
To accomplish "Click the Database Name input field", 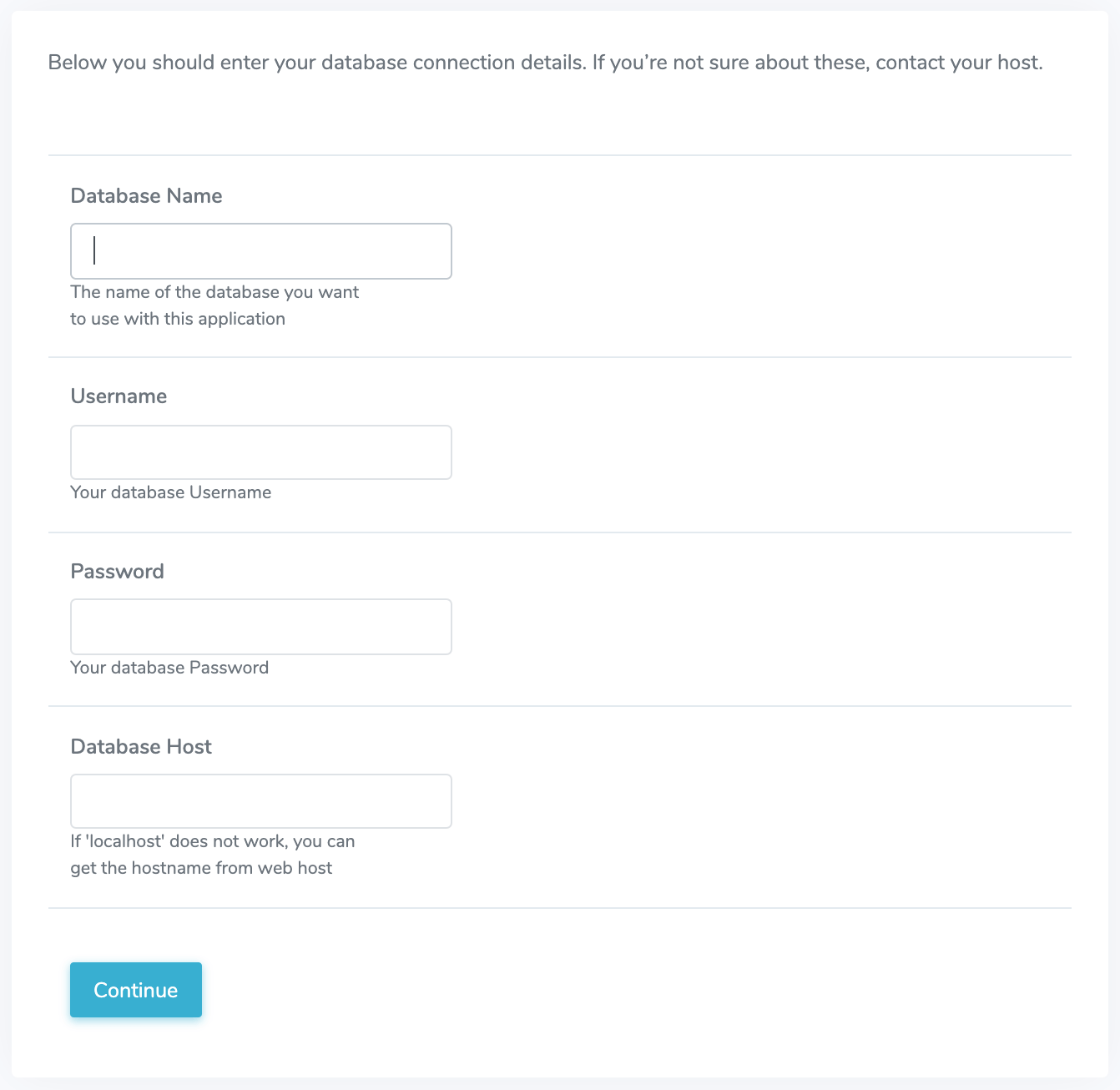I will coord(260,250).
